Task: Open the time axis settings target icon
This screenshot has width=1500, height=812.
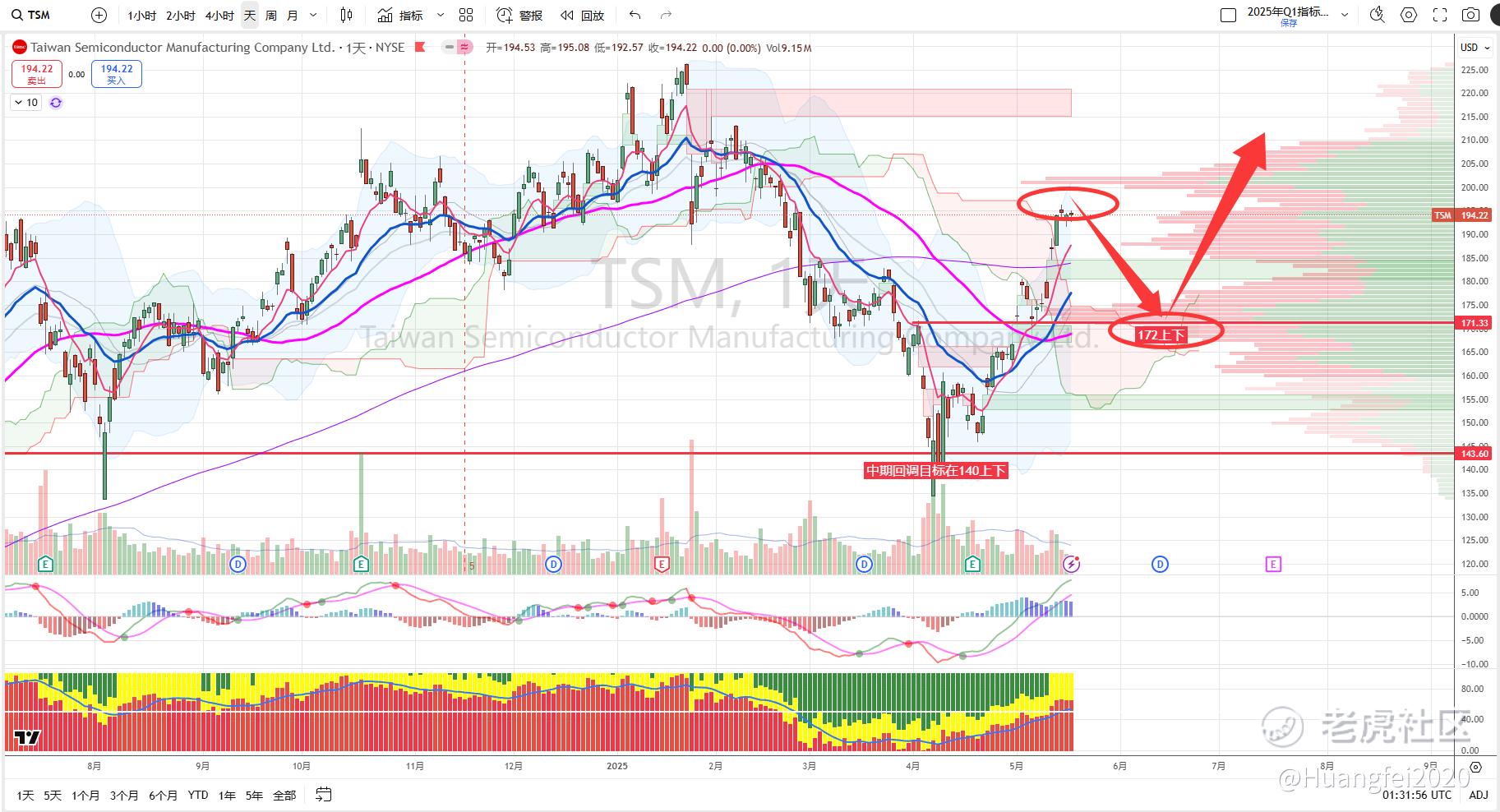Action: click(1477, 768)
